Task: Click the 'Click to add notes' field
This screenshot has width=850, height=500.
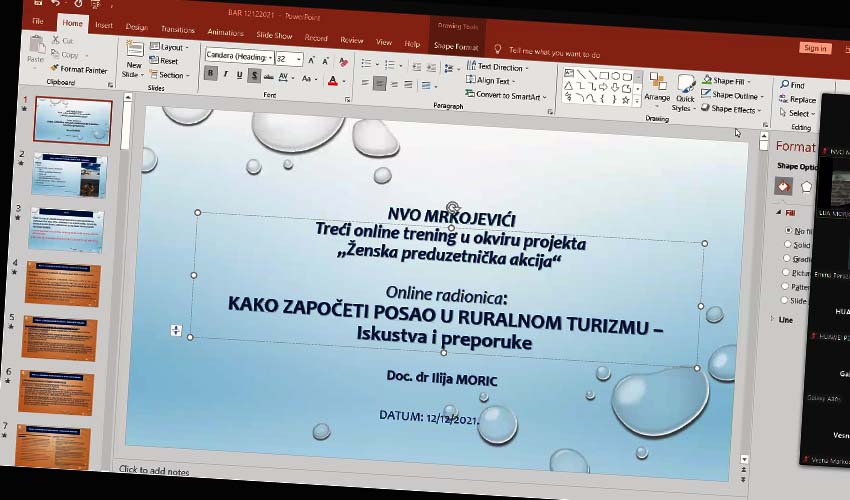Action: pyautogui.click(x=153, y=471)
